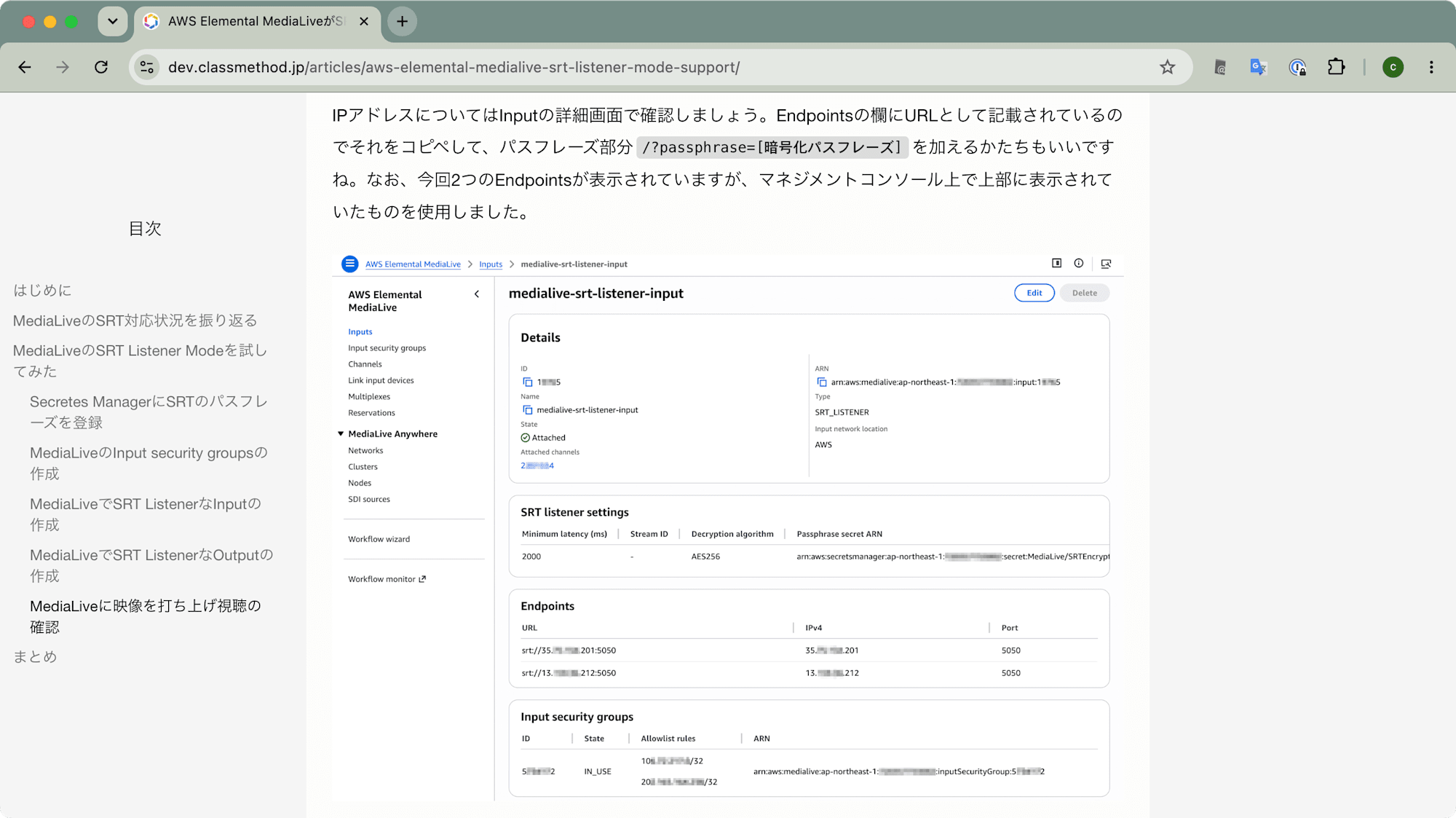Screen dimensions: 1456x818
Task: Copy the input ARN with the copy icon
Action: click(822, 382)
